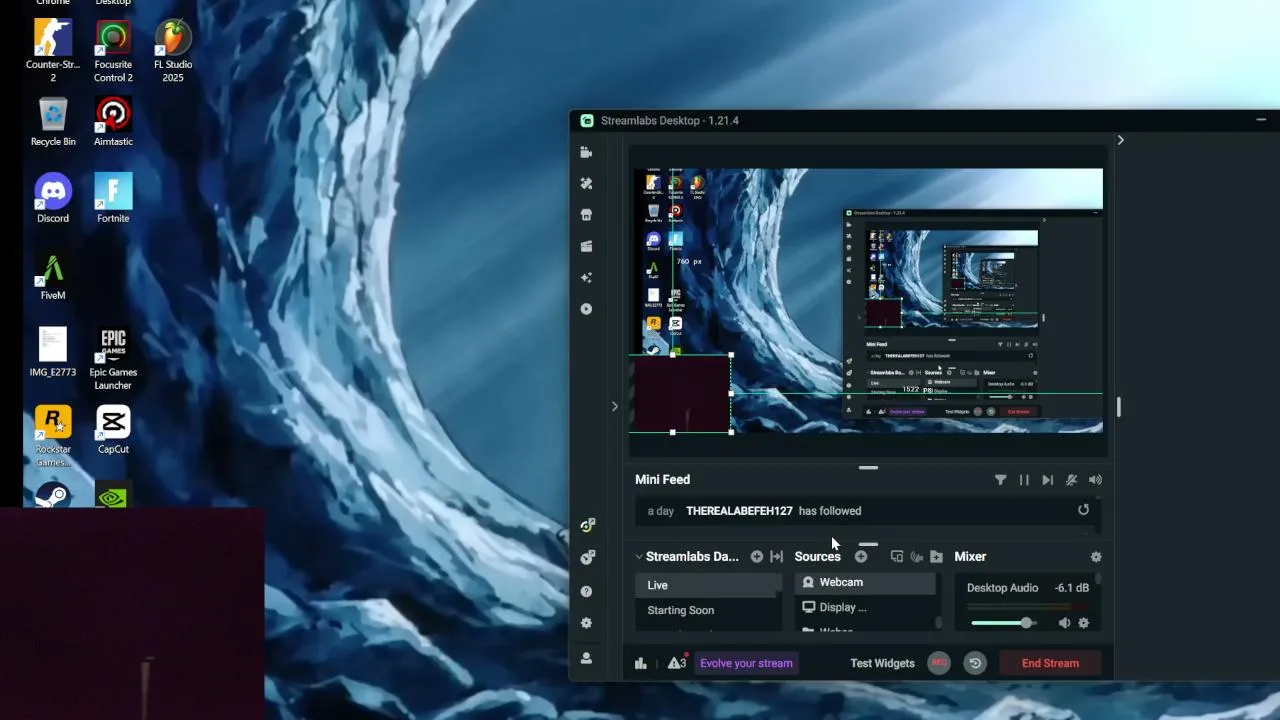Screen dimensions: 1280x720
Task: Open the Cloudbot link icon in sidebar
Action: click(x=587, y=557)
